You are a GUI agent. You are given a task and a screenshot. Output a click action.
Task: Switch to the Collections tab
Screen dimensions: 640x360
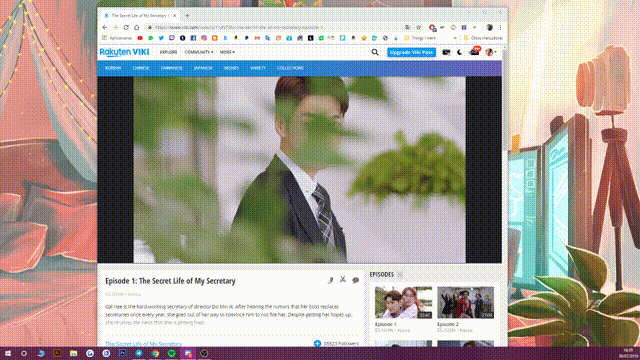(290, 68)
